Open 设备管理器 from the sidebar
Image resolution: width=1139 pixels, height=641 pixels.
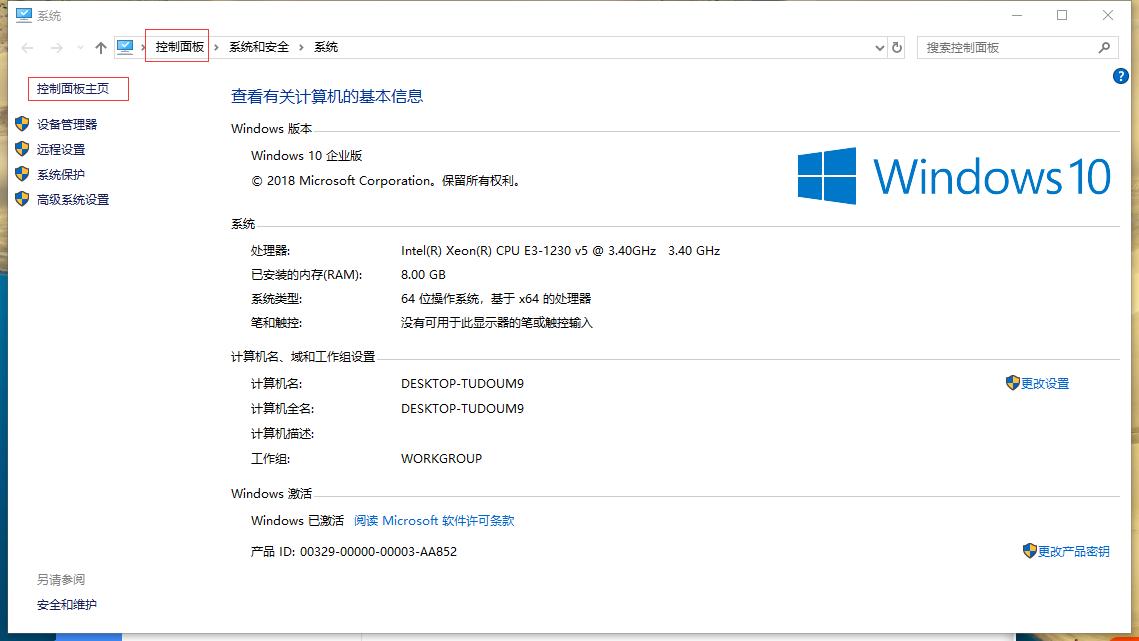pyautogui.click(x=69, y=124)
